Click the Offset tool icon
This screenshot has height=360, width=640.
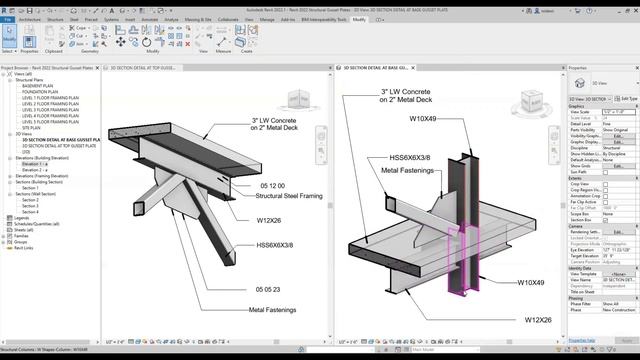(x=133, y=30)
